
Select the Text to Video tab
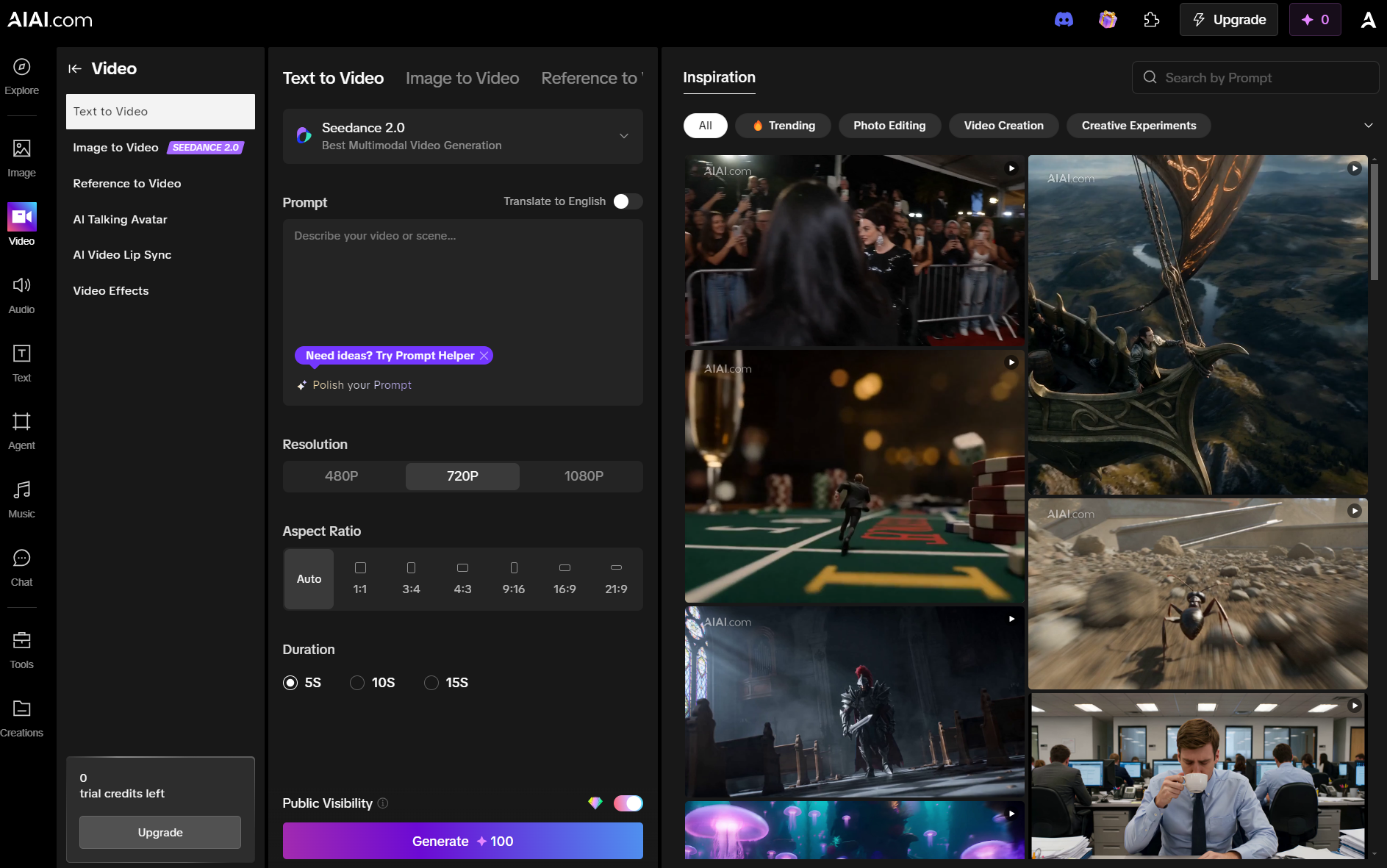(x=333, y=78)
